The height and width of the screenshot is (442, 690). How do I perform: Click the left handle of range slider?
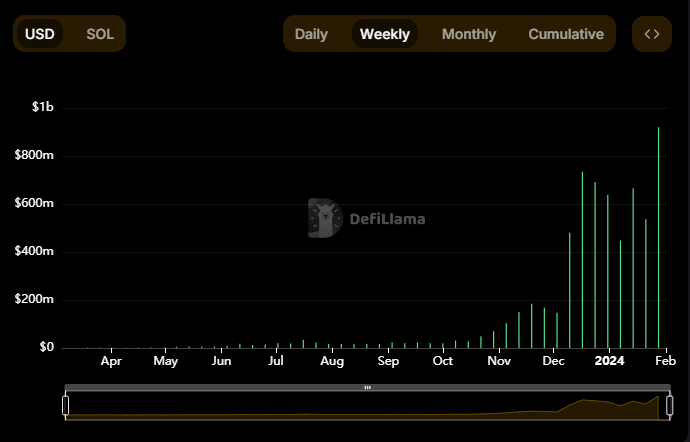[x=66, y=405]
